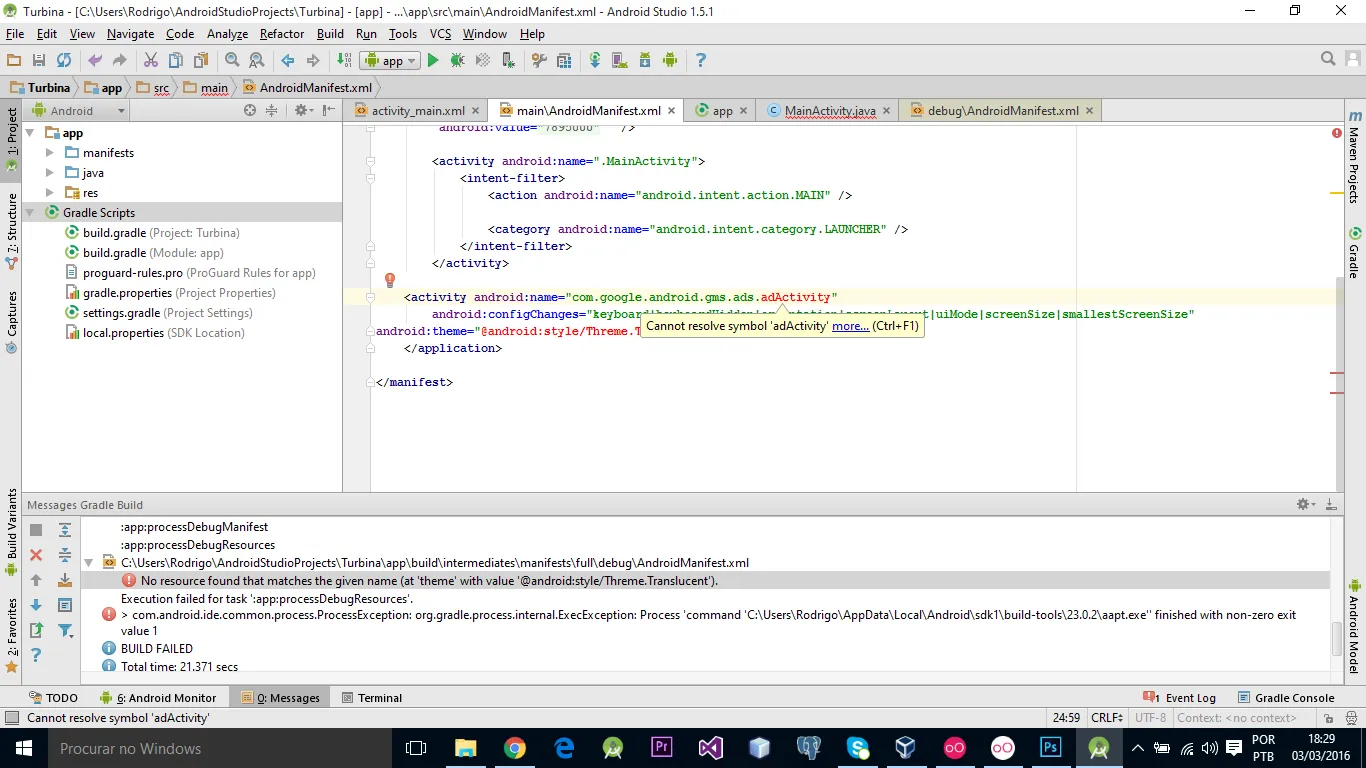
Task: Toggle the Maven Projects side panel
Action: click(x=1354, y=158)
